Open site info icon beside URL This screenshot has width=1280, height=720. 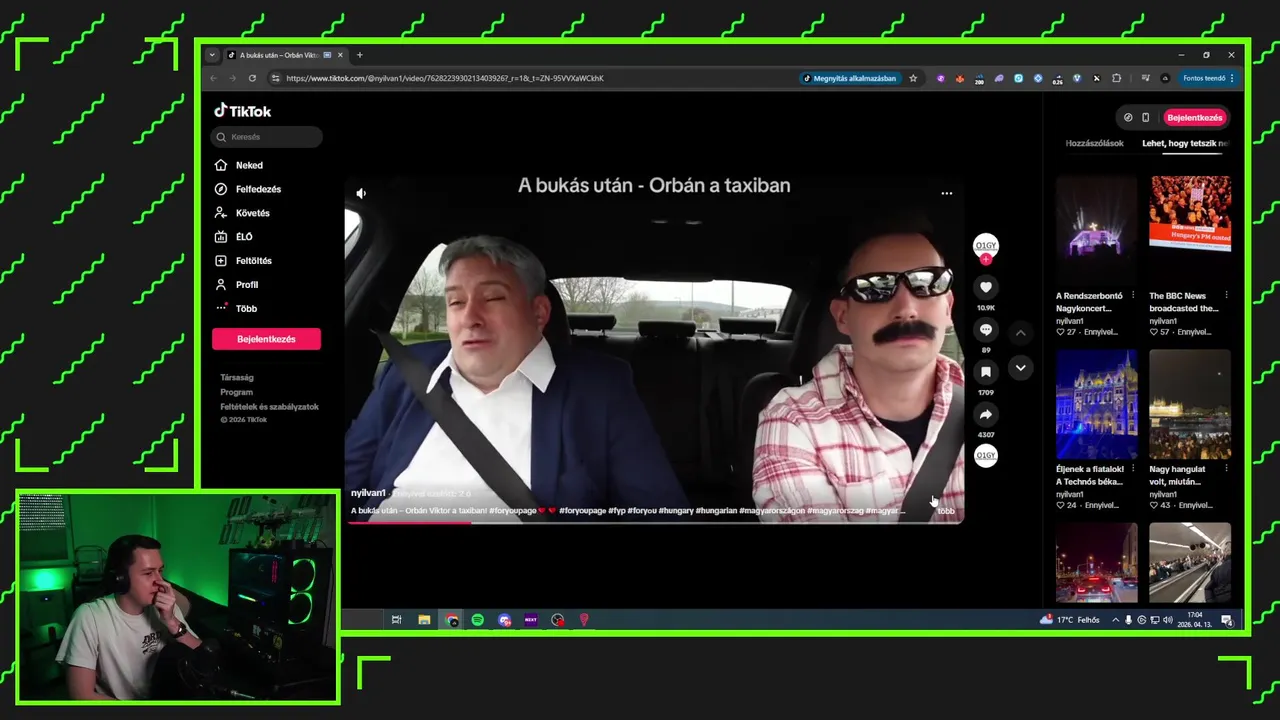tap(276, 78)
